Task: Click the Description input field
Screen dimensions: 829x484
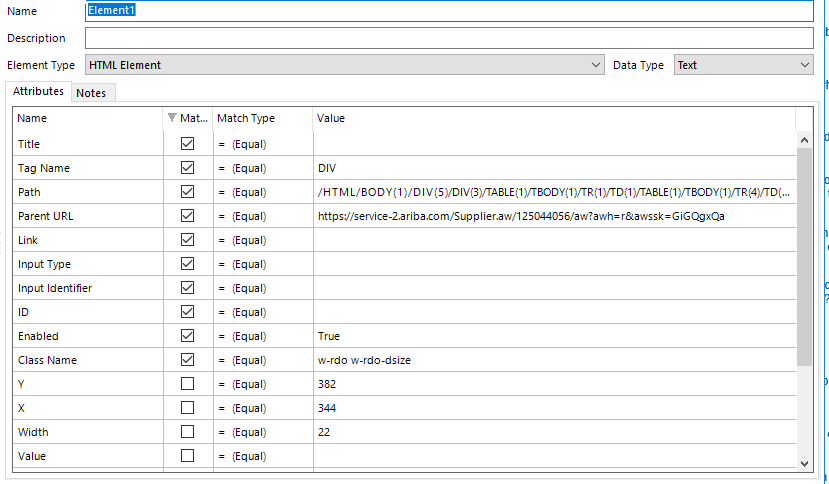Action: tap(449, 38)
